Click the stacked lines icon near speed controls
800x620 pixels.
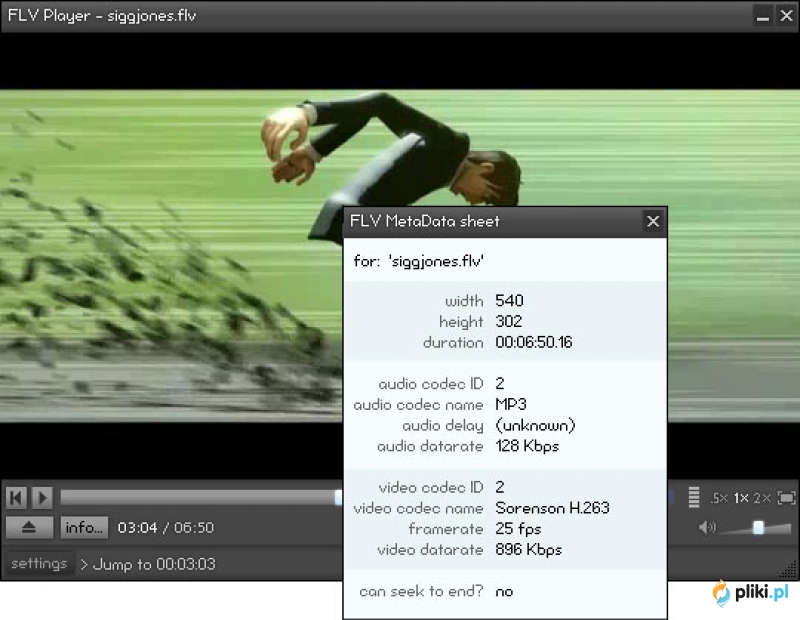(693, 498)
